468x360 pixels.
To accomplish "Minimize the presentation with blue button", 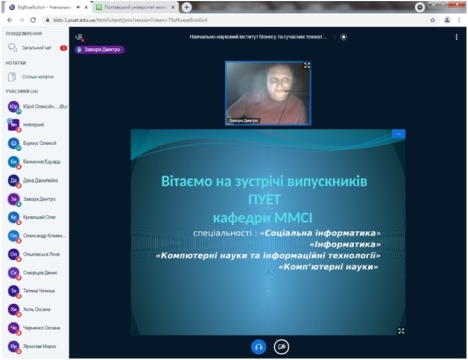I will [x=399, y=134].
